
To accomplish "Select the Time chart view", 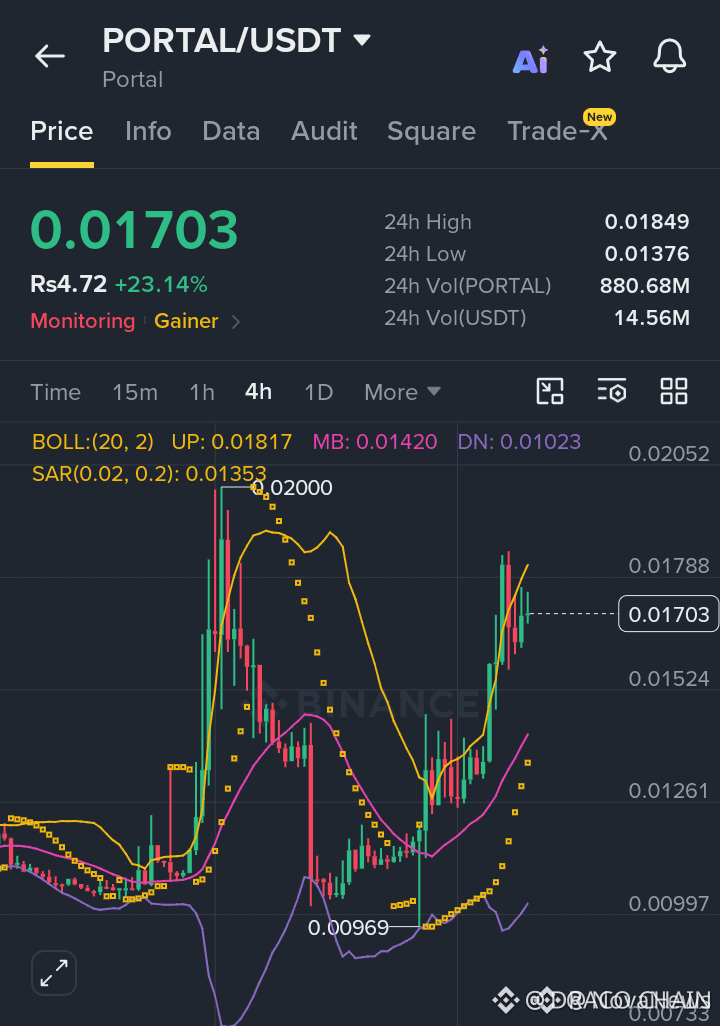I will (x=56, y=392).
